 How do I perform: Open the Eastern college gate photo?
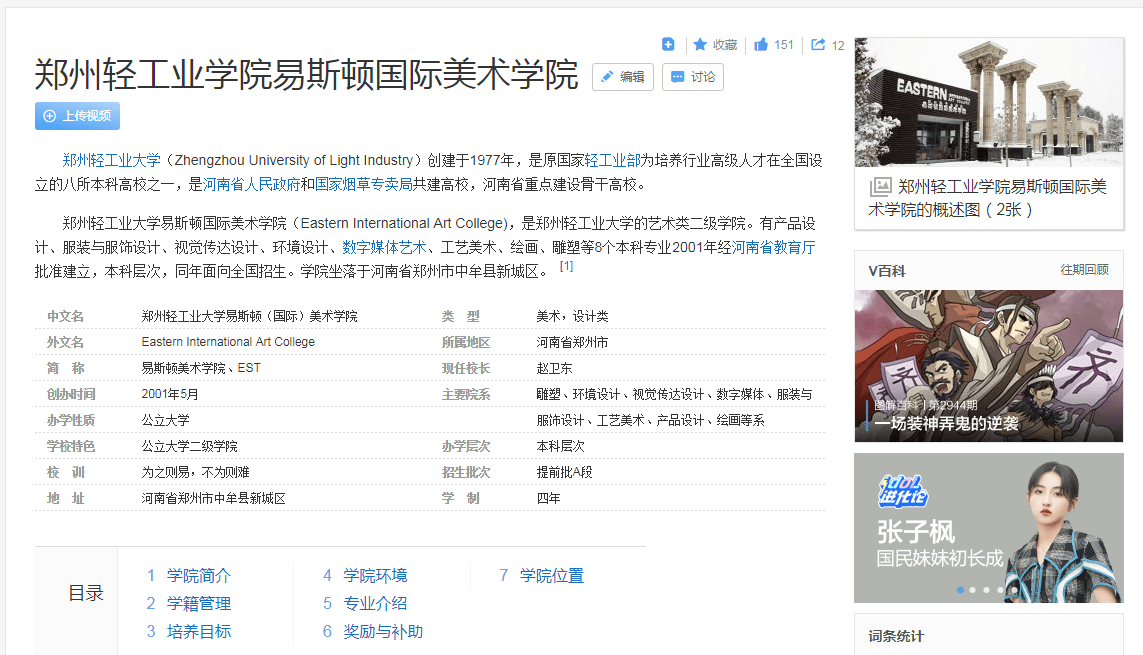[x=988, y=102]
